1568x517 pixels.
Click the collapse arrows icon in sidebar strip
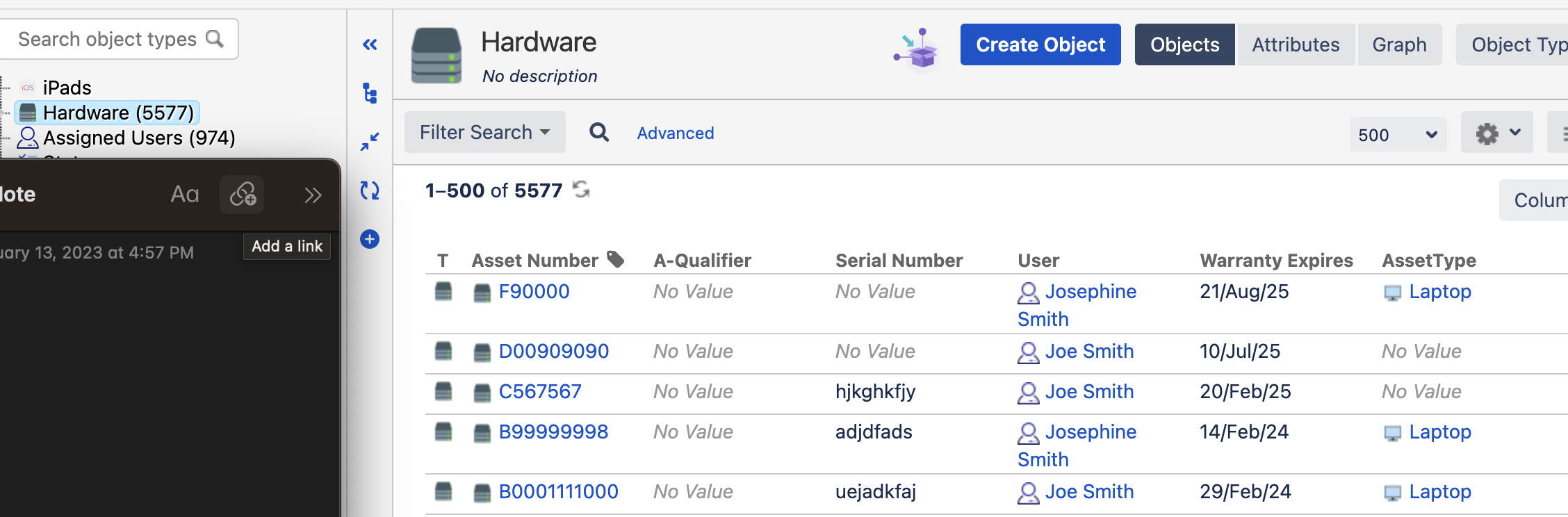370,142
